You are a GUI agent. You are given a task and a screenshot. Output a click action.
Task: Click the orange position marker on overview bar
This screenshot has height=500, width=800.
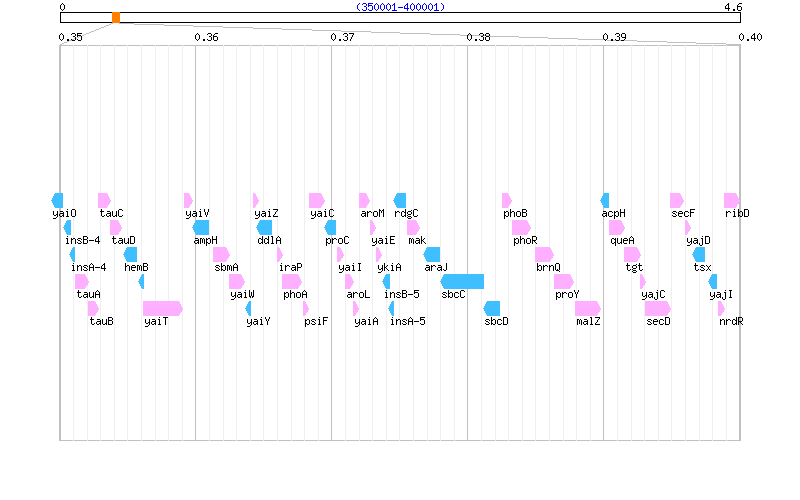116,18
